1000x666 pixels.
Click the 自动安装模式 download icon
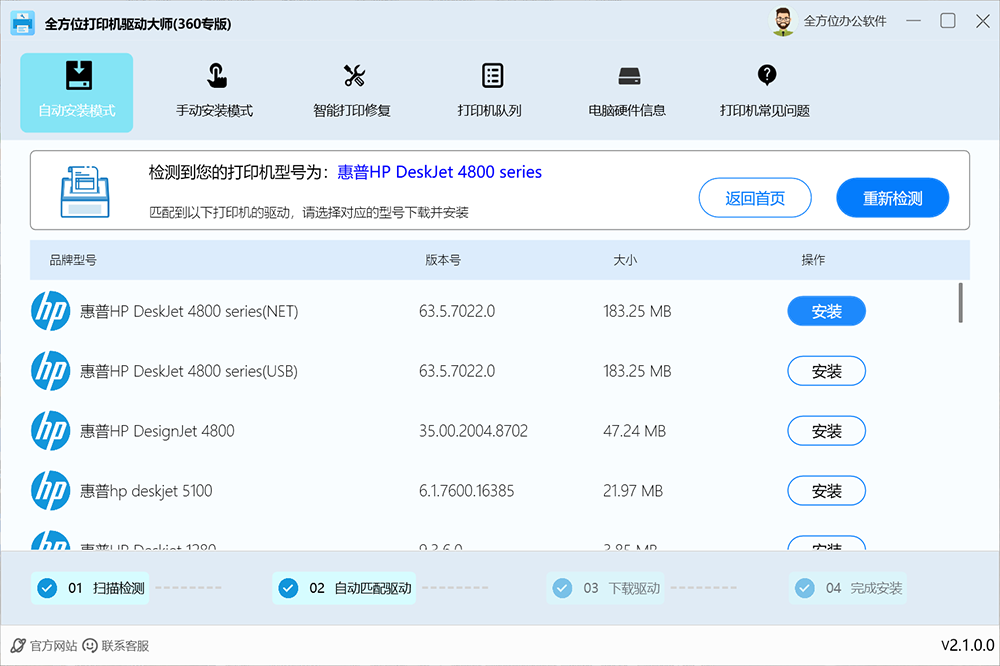(77, 76)
